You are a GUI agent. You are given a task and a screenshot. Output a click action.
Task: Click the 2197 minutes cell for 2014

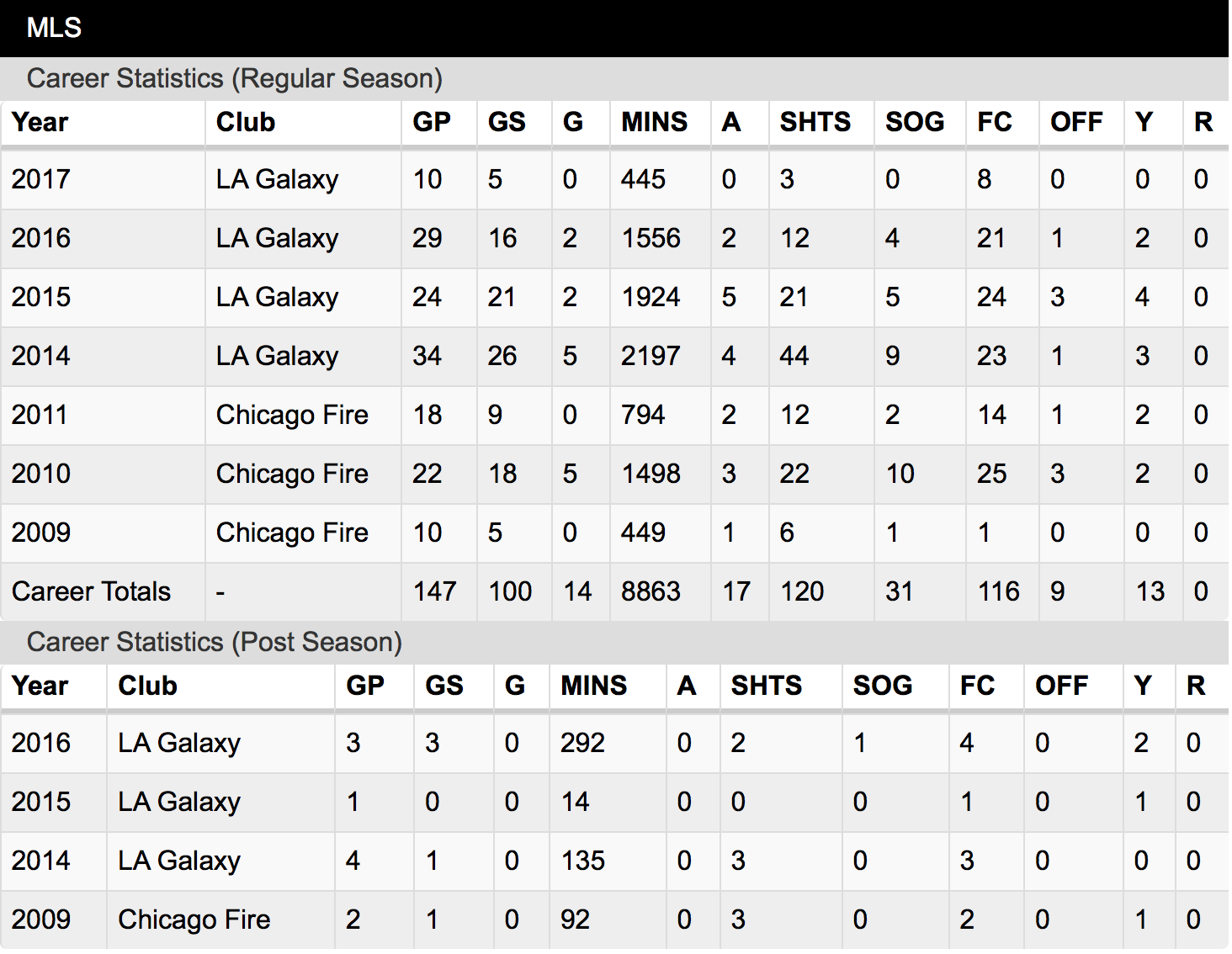(x=651, y=356)
